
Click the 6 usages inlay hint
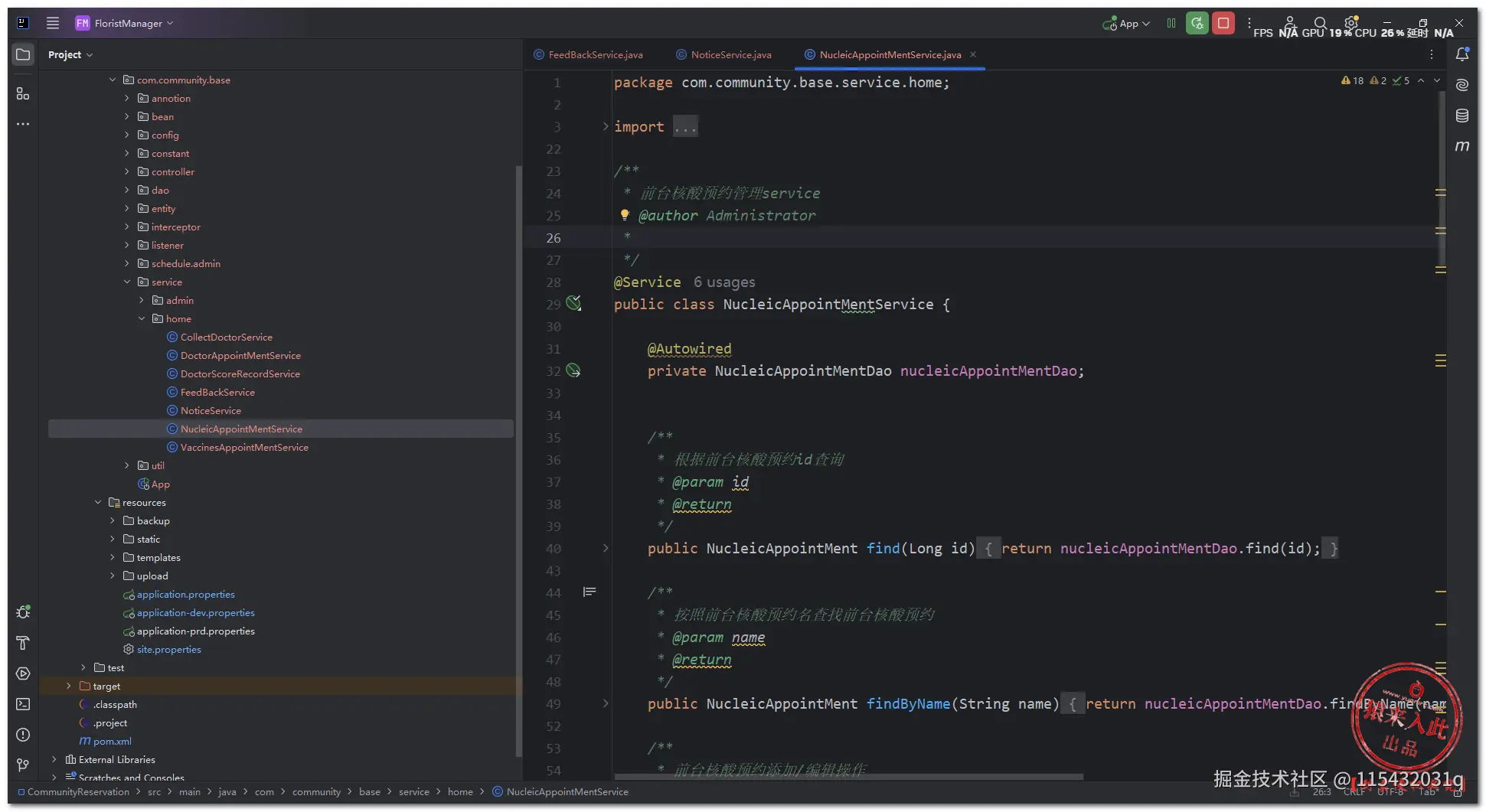click(723, 282)
